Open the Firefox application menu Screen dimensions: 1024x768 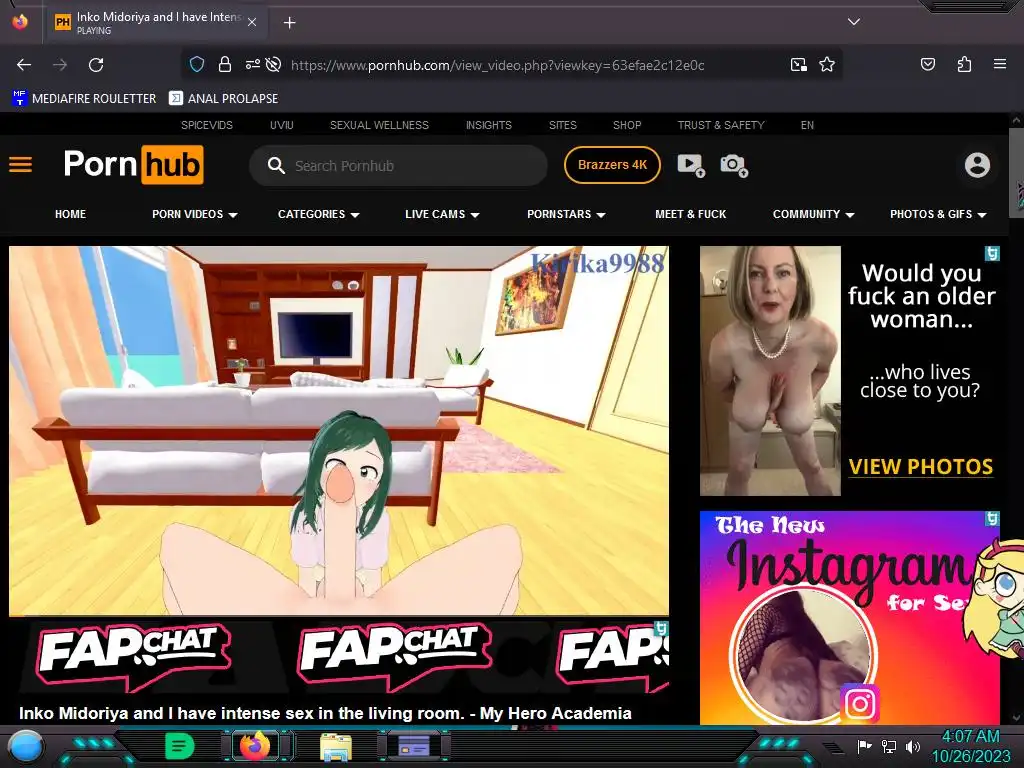click(1000, 64)
